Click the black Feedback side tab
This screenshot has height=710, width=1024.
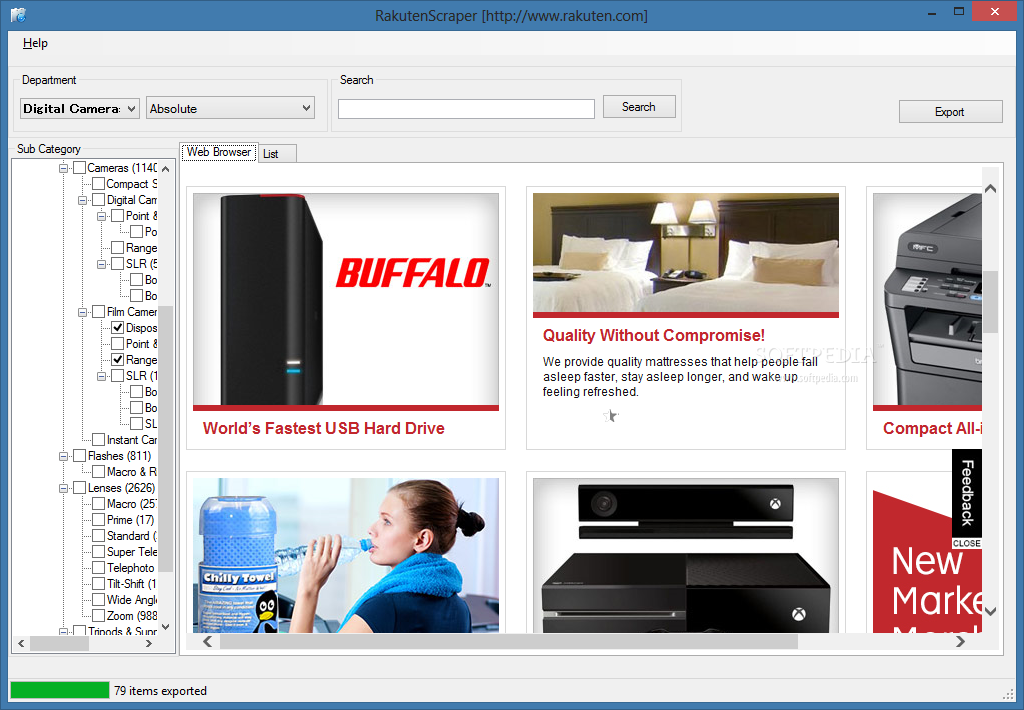967,493
